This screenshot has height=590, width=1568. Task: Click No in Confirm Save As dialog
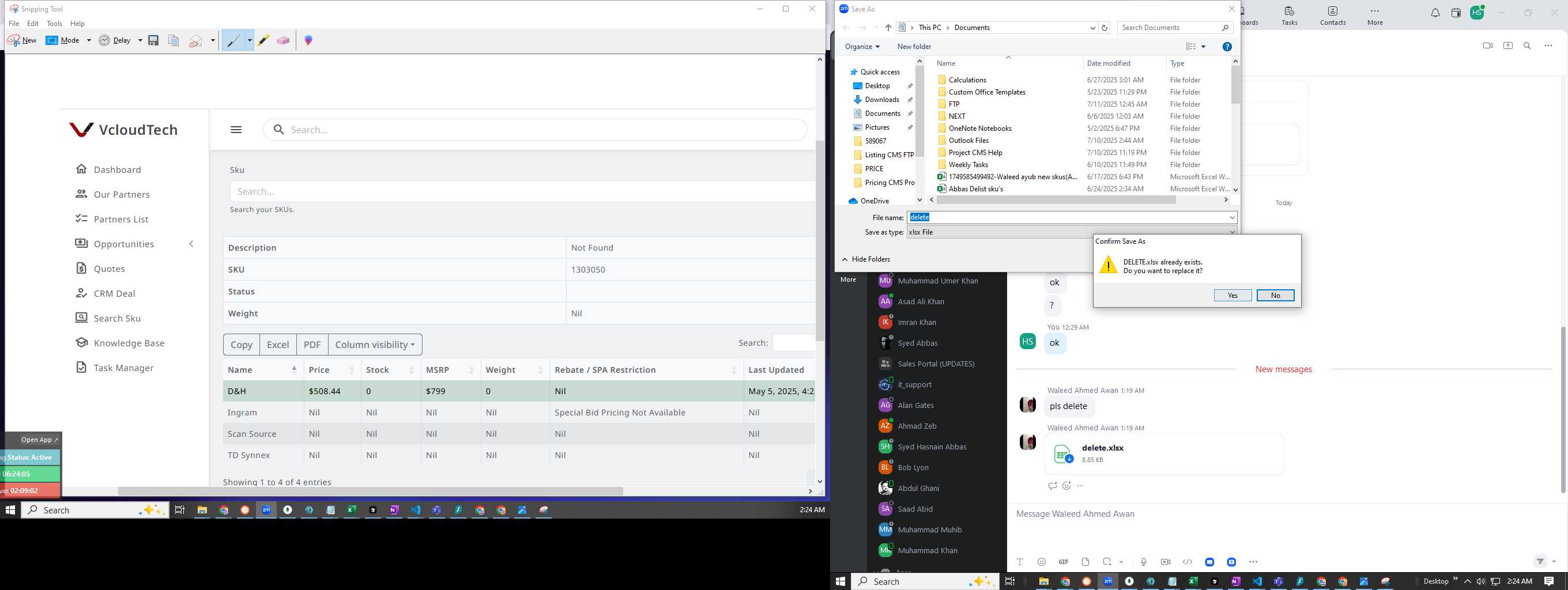point(1275,295)
